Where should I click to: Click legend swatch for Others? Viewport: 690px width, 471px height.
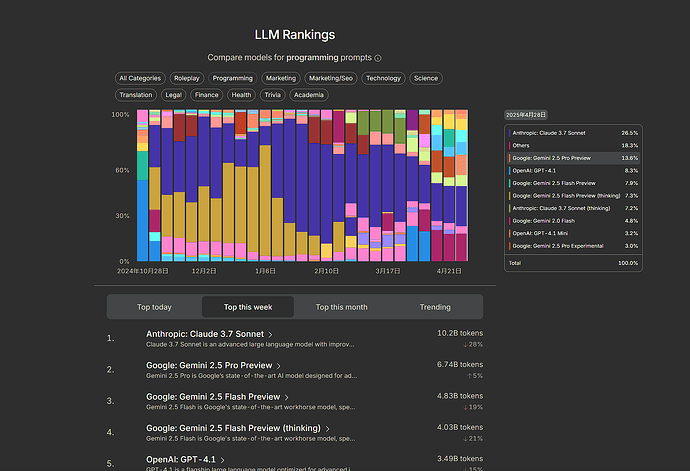[510, 146]
